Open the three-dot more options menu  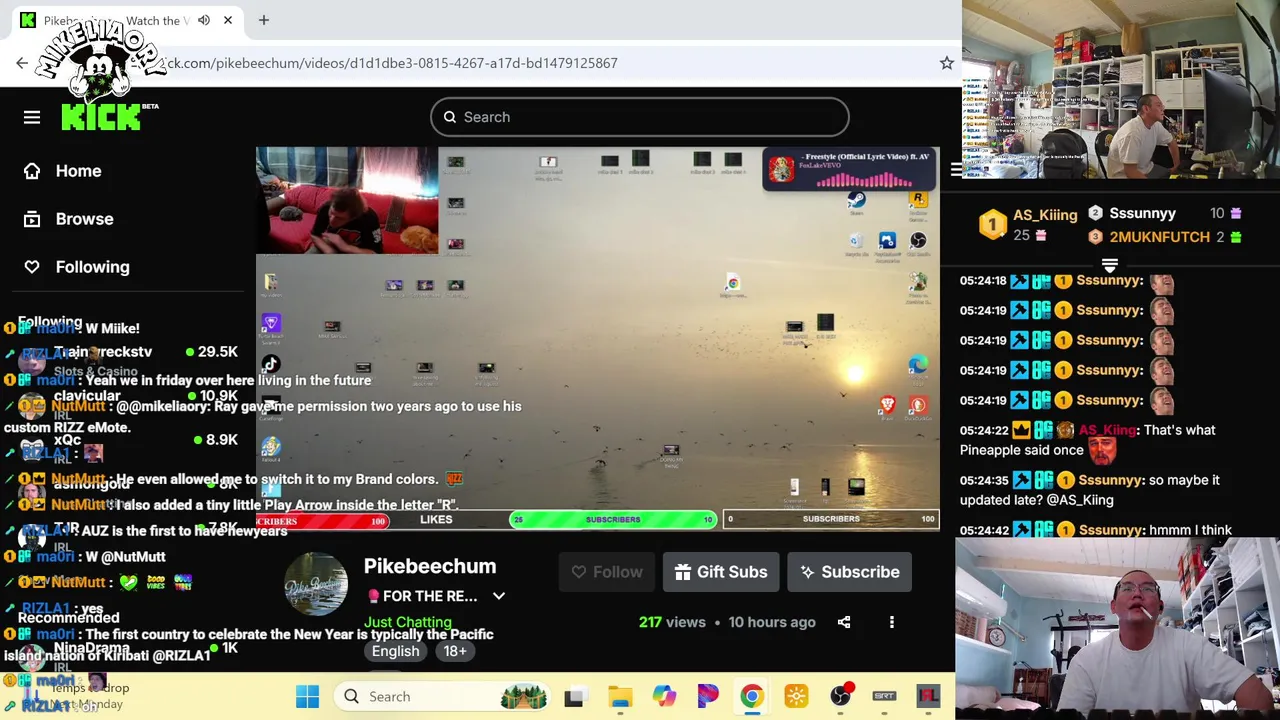(892, 622)
